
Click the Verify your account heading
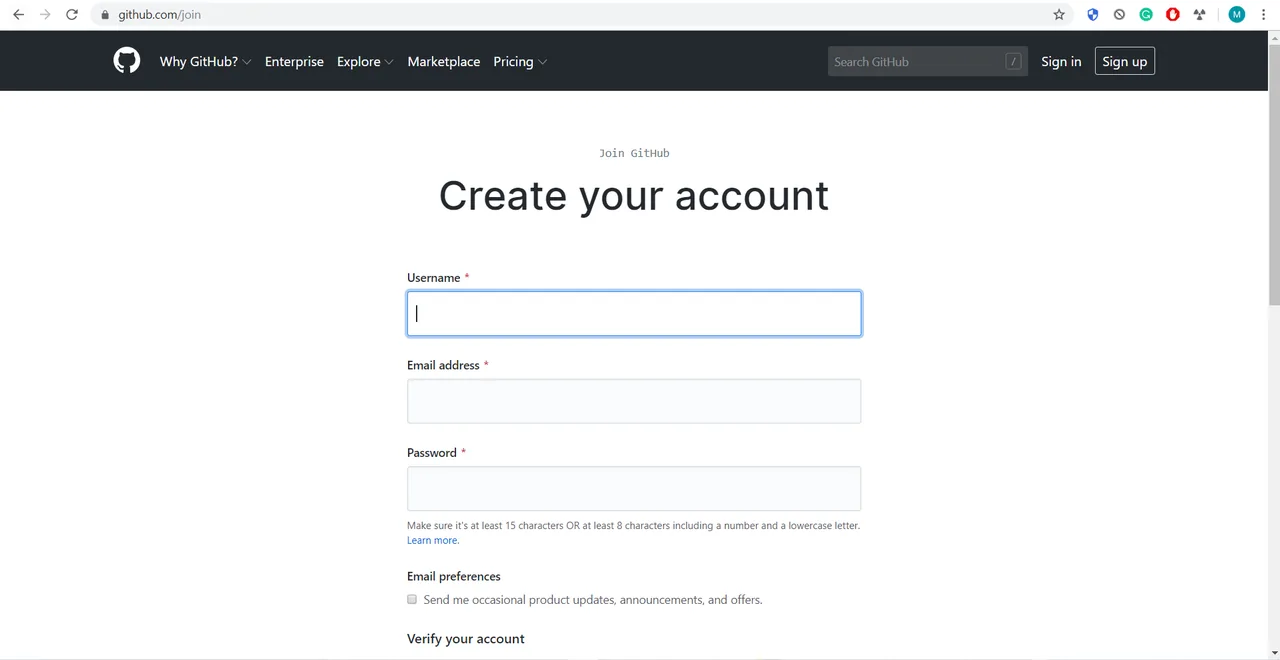point(466,638)
